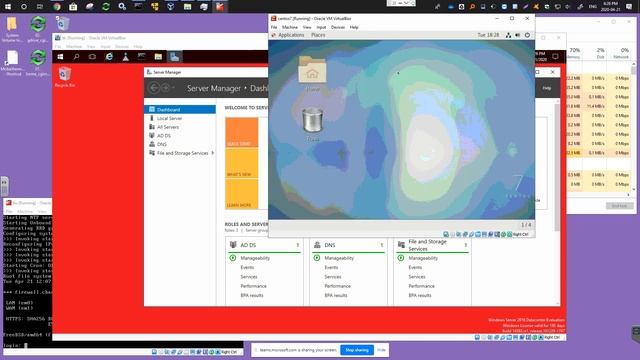This screenshot has height=360, width=640.
Task: Click CentOS volume icon in top bar
Action: 518,35
